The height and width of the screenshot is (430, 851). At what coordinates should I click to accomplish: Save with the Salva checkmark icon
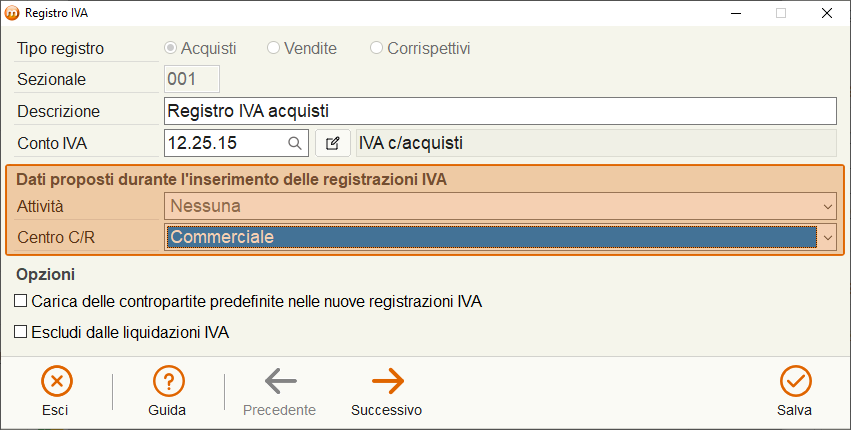pos(795,381)
